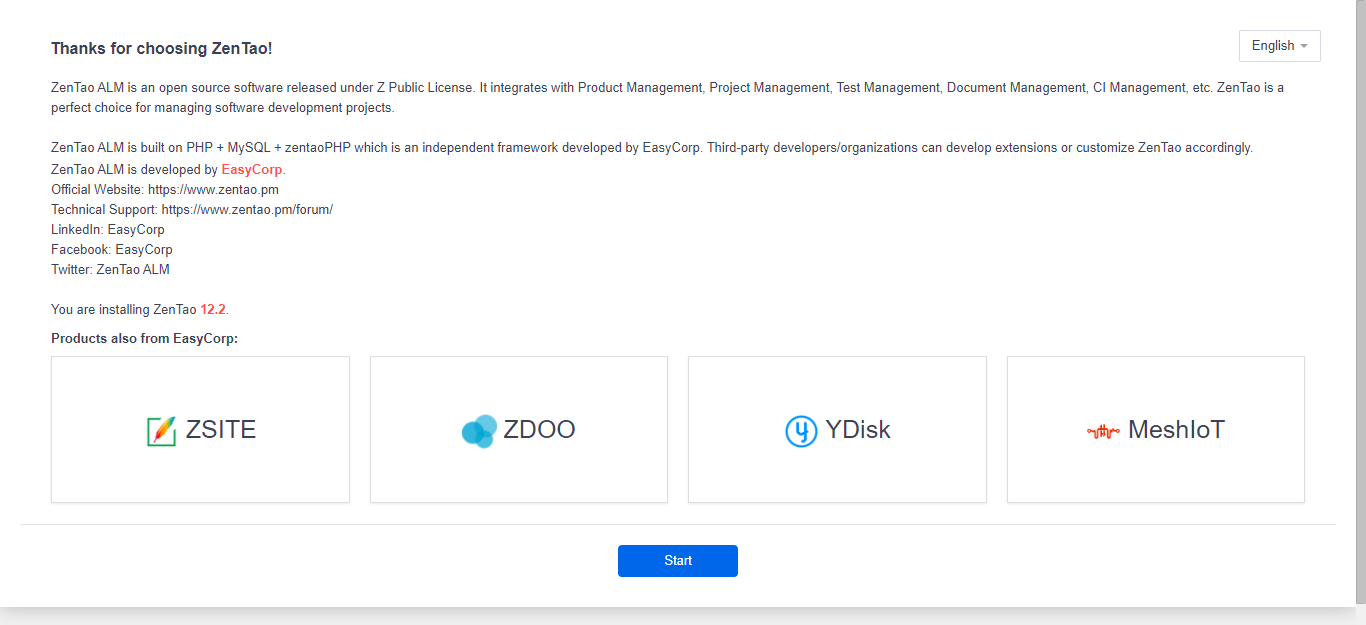
Task: Open the red EasyCorp developer link
Action: (252, 170)
